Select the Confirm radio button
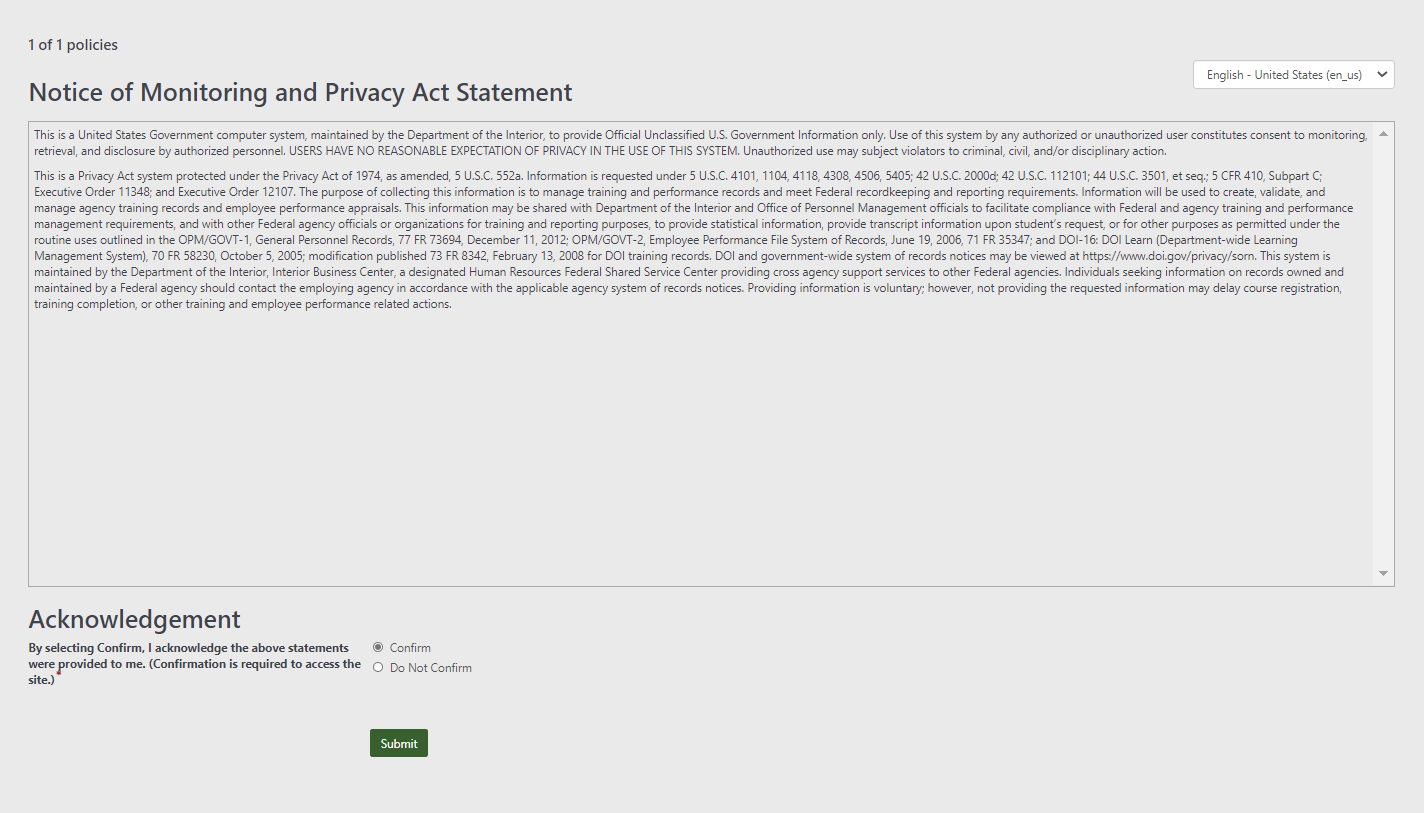 378,647
